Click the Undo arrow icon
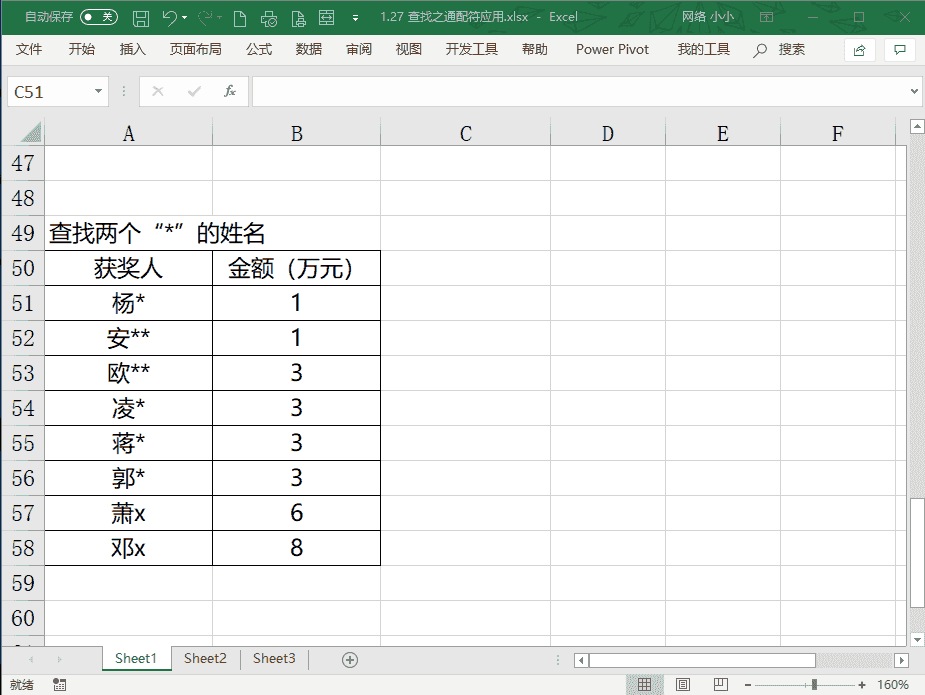 tap(169, 18)
